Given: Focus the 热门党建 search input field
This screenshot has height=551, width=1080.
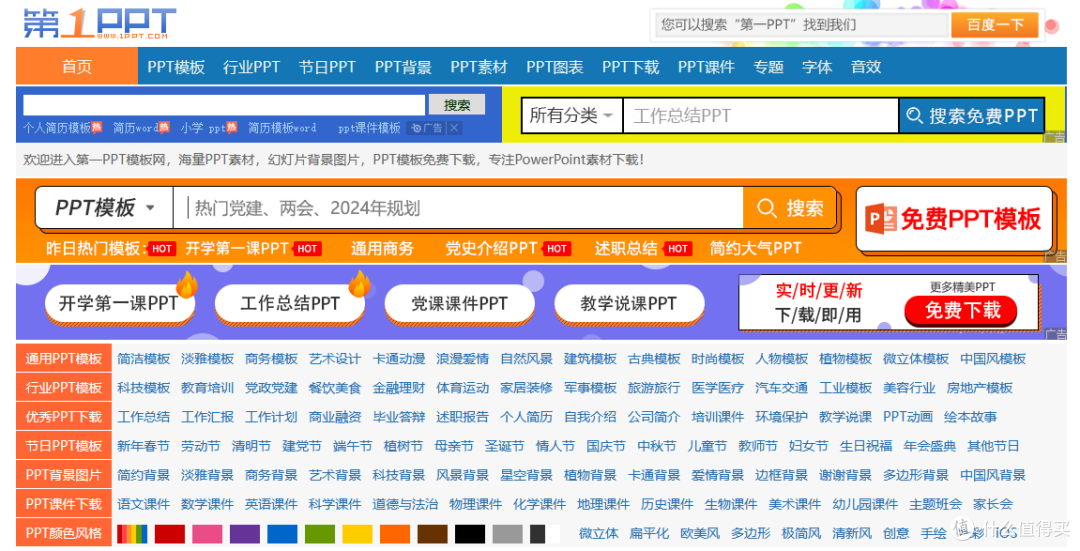Looking at the screenshot, I should pyautogui.click(x=459, y=208).
